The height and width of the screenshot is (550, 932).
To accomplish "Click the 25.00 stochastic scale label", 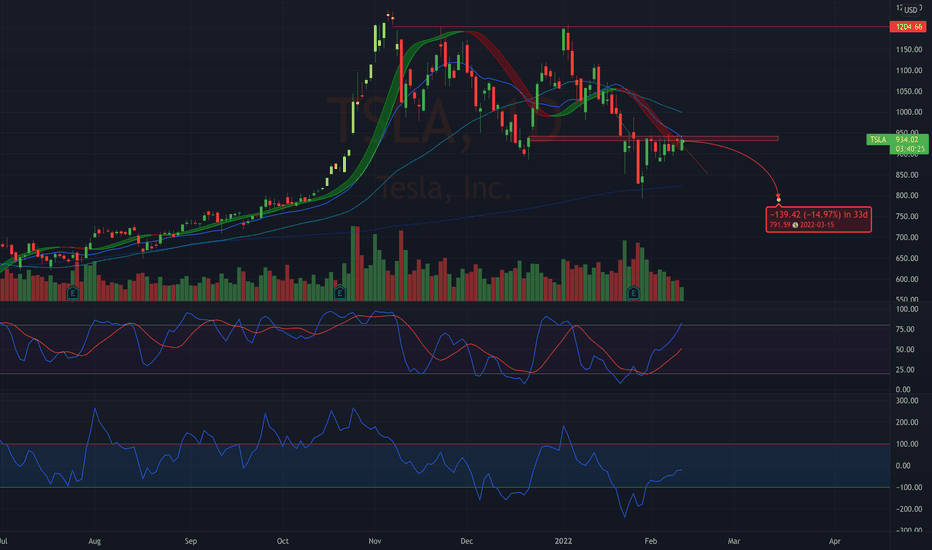I will click(905, 370).
